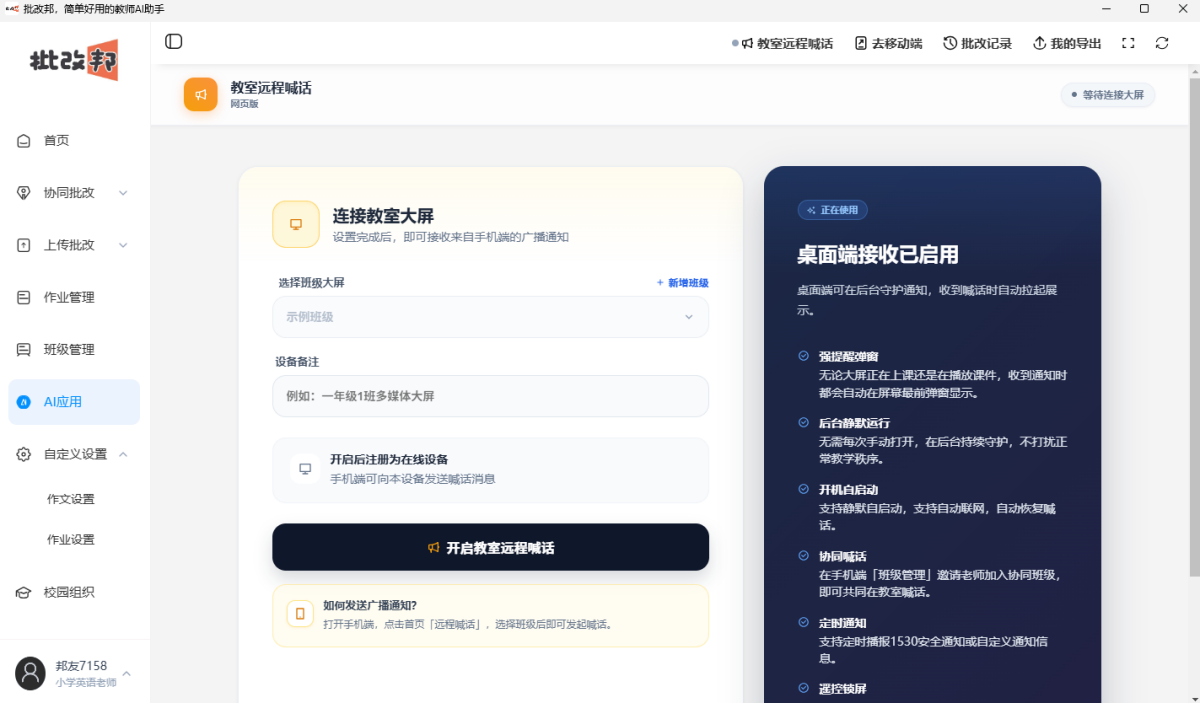The image size is (1200, 703).
Task: Expand user menu chevron beside 邦友7158
Action: pyautogui.click(x=127, y=673)
